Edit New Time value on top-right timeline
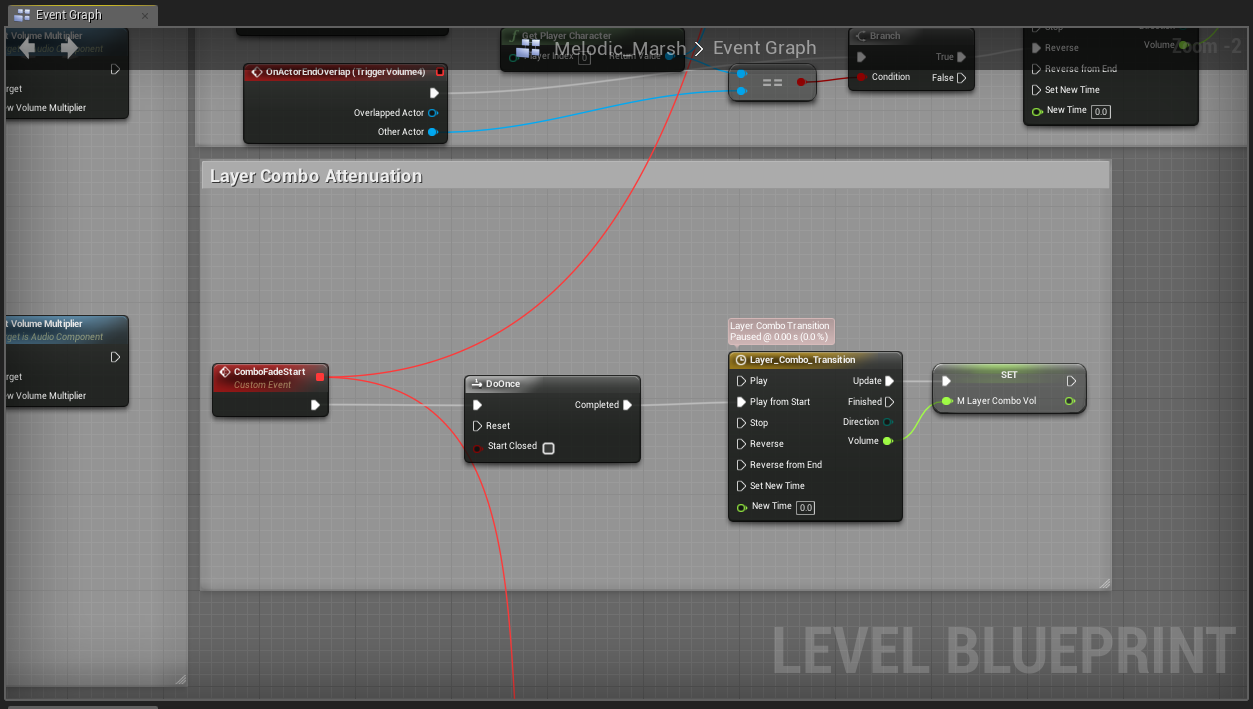This screenshot has width=1253, height=709. (x=1101, y=111)
